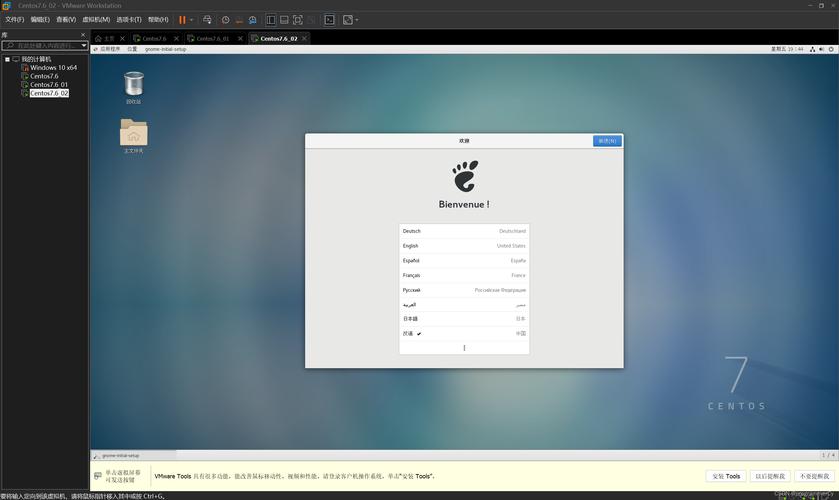
Task: Open the snapshot manager icon
Action: [253, 20]
